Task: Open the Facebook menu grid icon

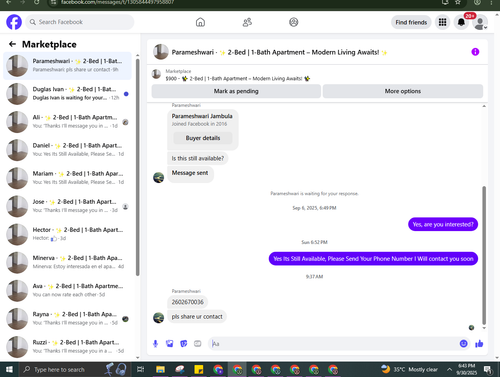Action: pos(442,22)
